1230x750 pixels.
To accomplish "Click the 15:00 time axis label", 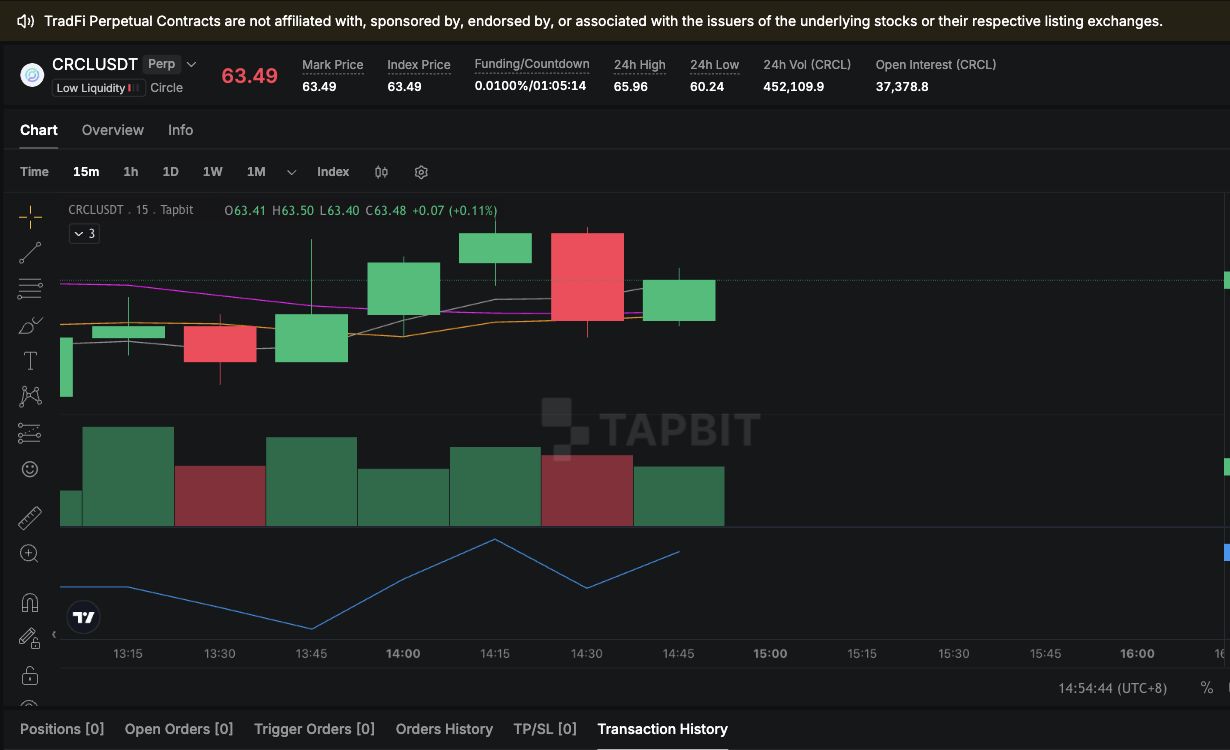I will coord(770,654).
